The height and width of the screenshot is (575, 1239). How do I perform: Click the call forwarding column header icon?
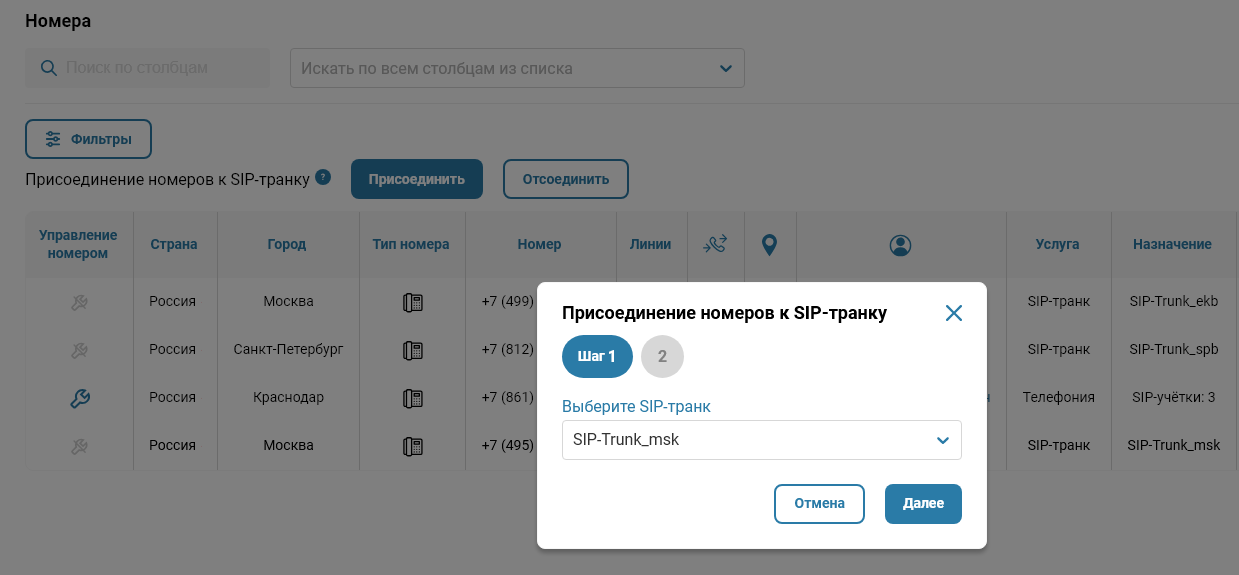tap(715, 244)
